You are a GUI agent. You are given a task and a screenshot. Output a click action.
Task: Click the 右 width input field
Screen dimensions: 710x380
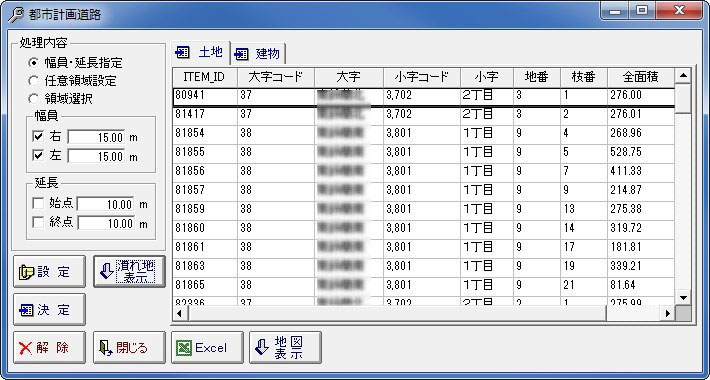(97, 137)
